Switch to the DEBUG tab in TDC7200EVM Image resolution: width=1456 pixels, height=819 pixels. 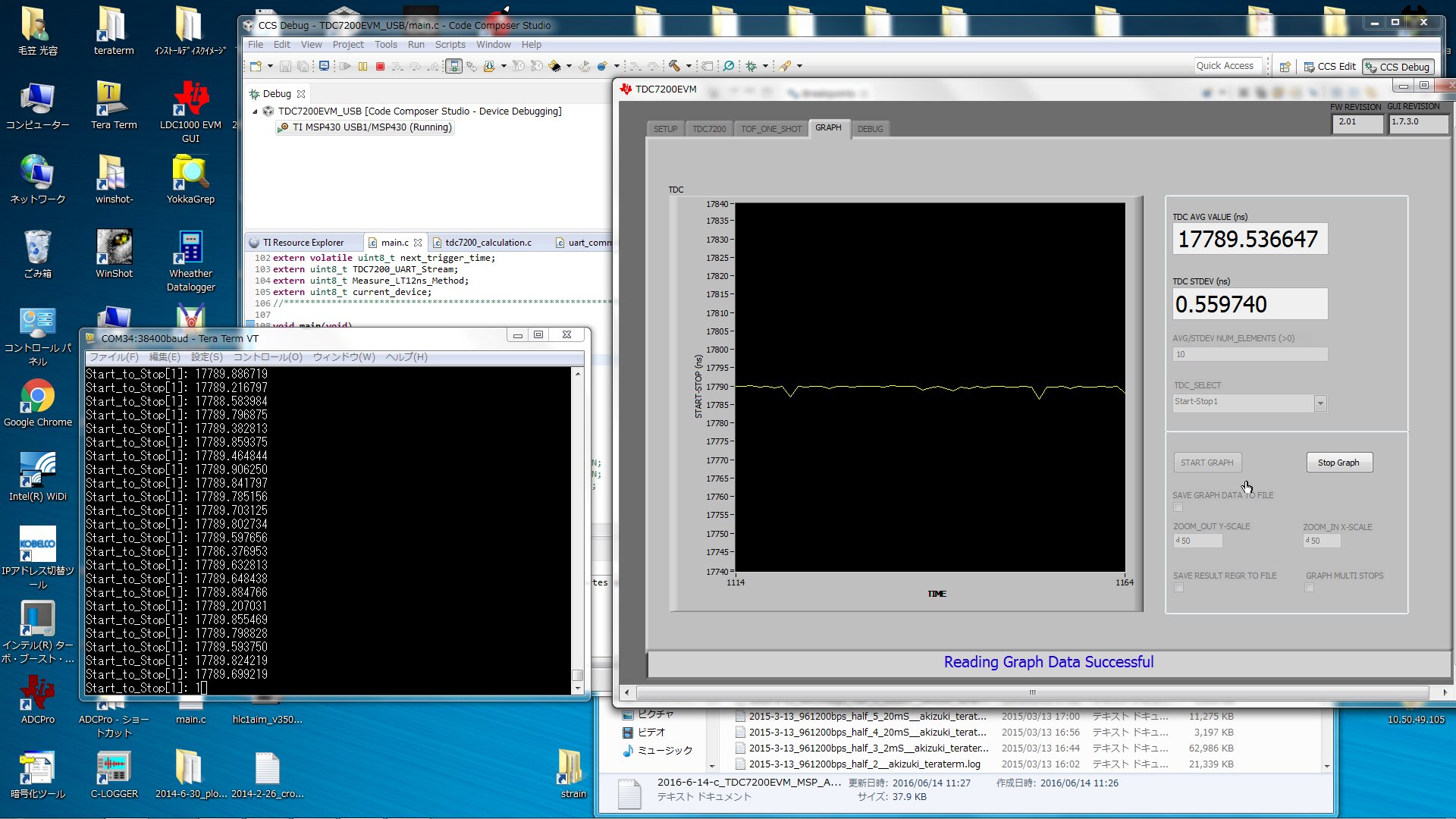pyautogui.click(x=870, y=129)
